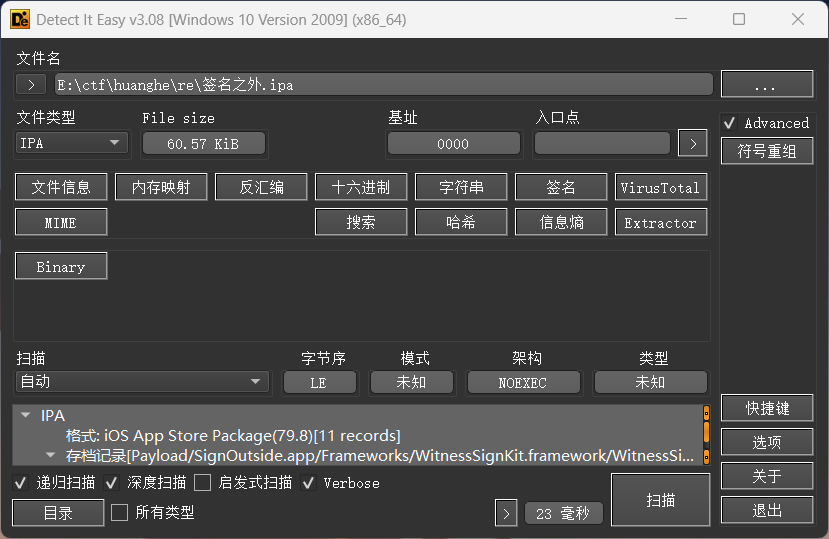Click the 23 毫秒 scan time label
The image size is (829, 539).
click(564, 513)
